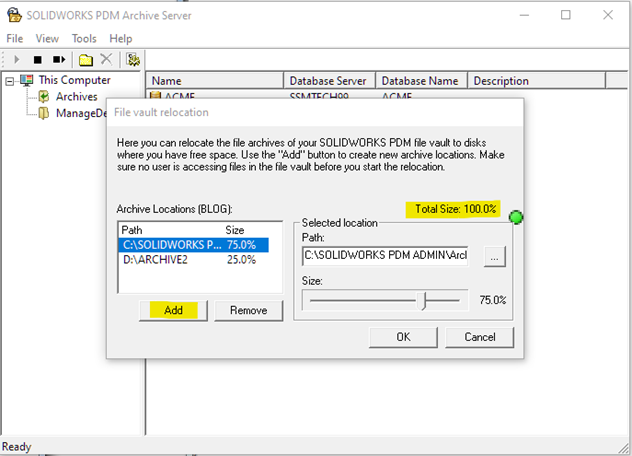Viewport: 632px width, 456px height.
Task: Open the View menu
Action: [47, 38]
